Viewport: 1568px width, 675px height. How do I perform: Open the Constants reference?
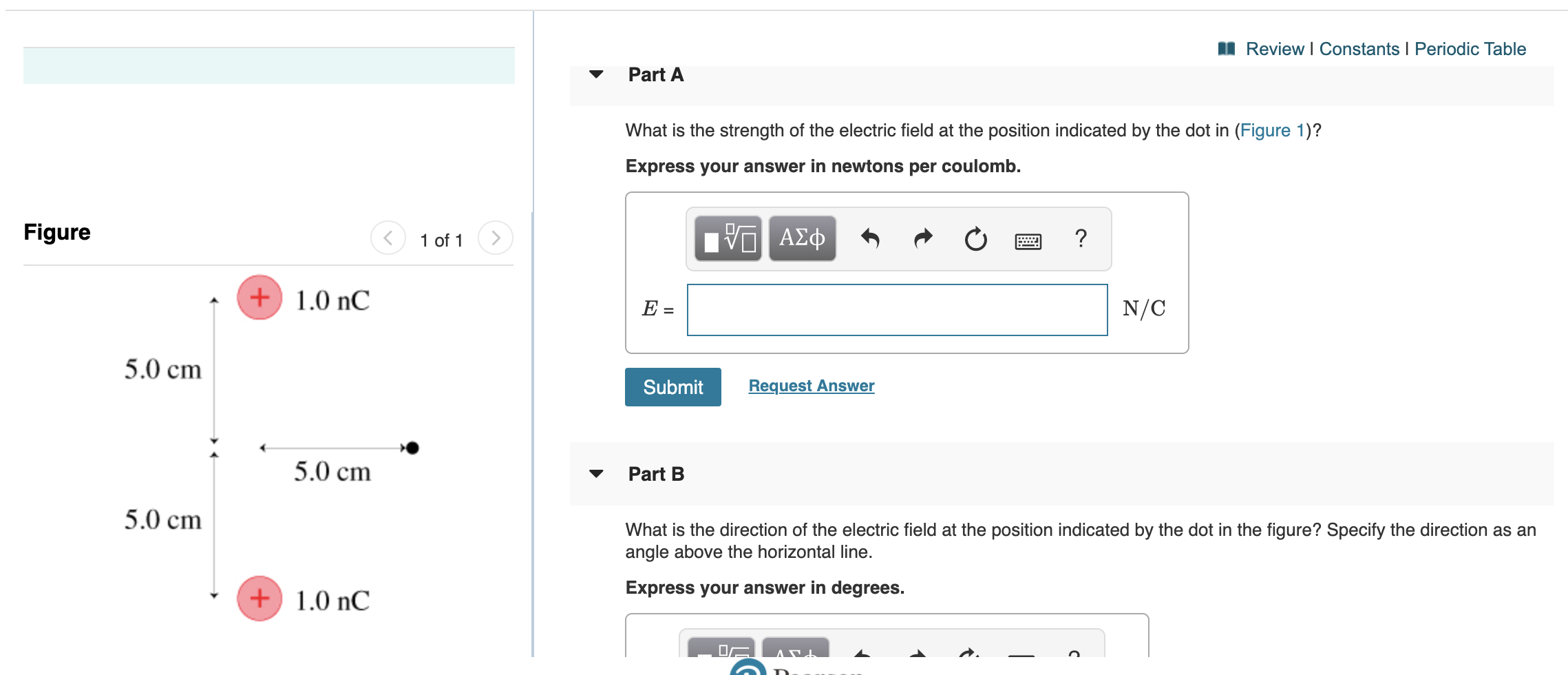[1357, 48]
